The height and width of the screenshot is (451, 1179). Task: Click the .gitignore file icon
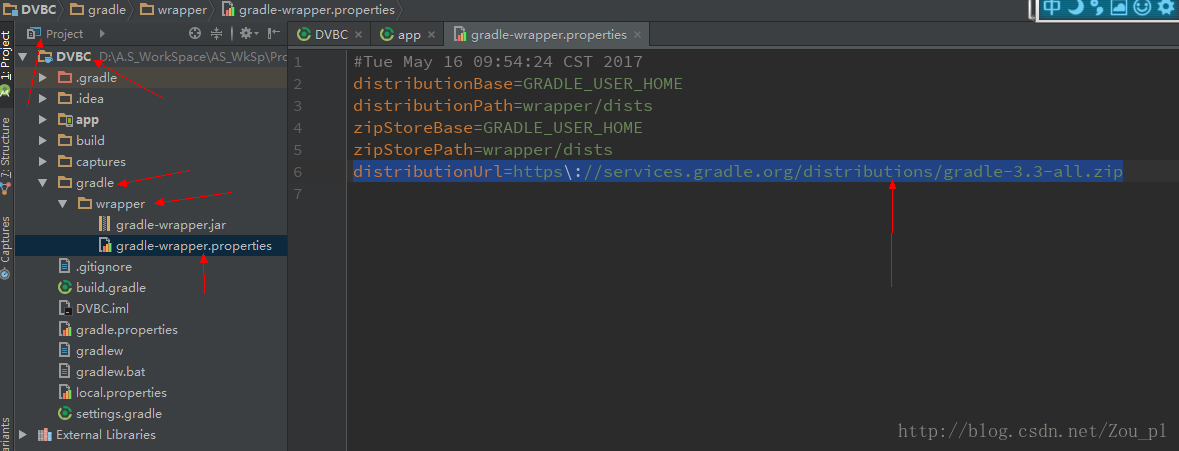(x=65, y=267)
